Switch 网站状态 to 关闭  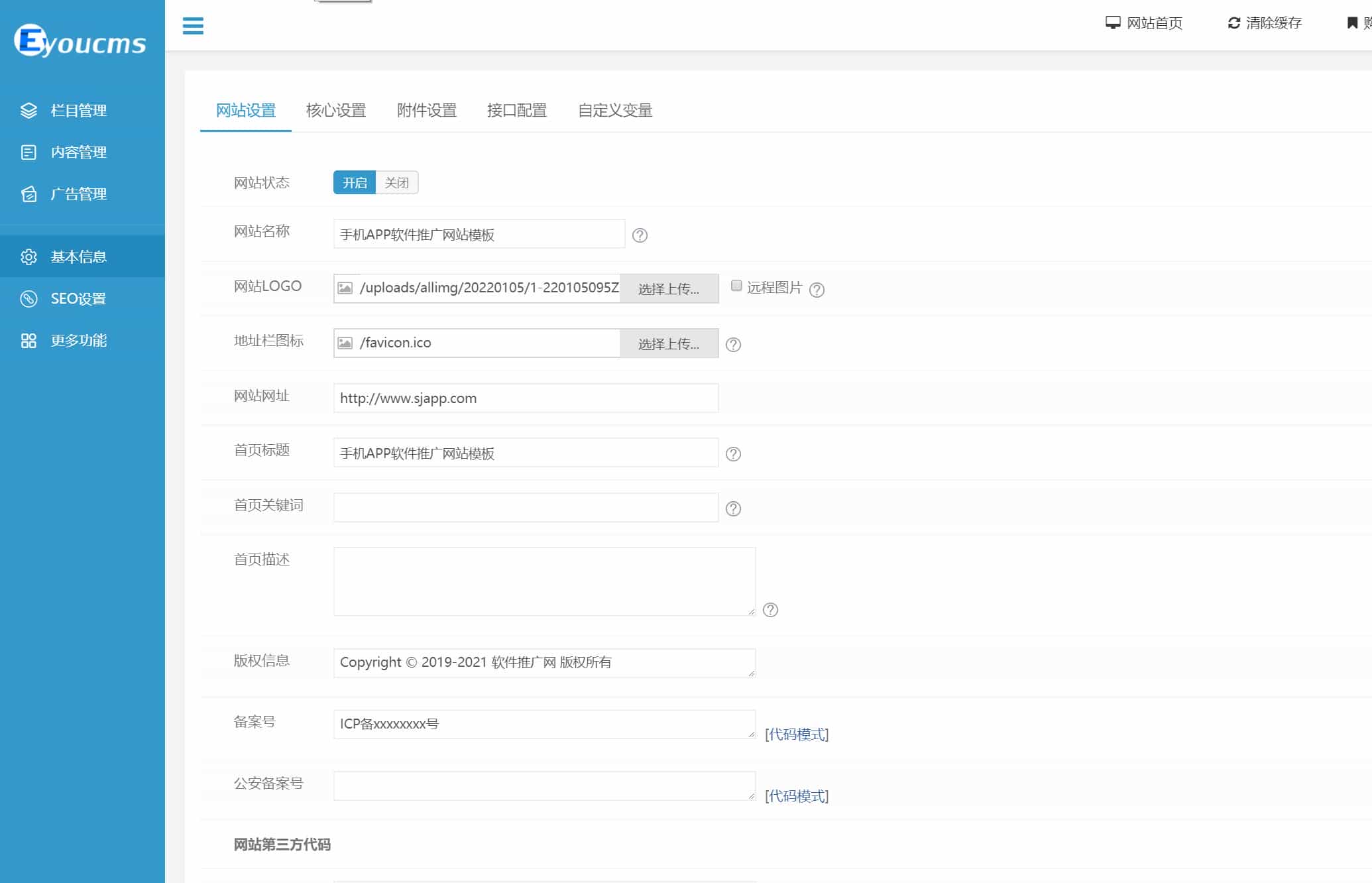click(397, 183)
